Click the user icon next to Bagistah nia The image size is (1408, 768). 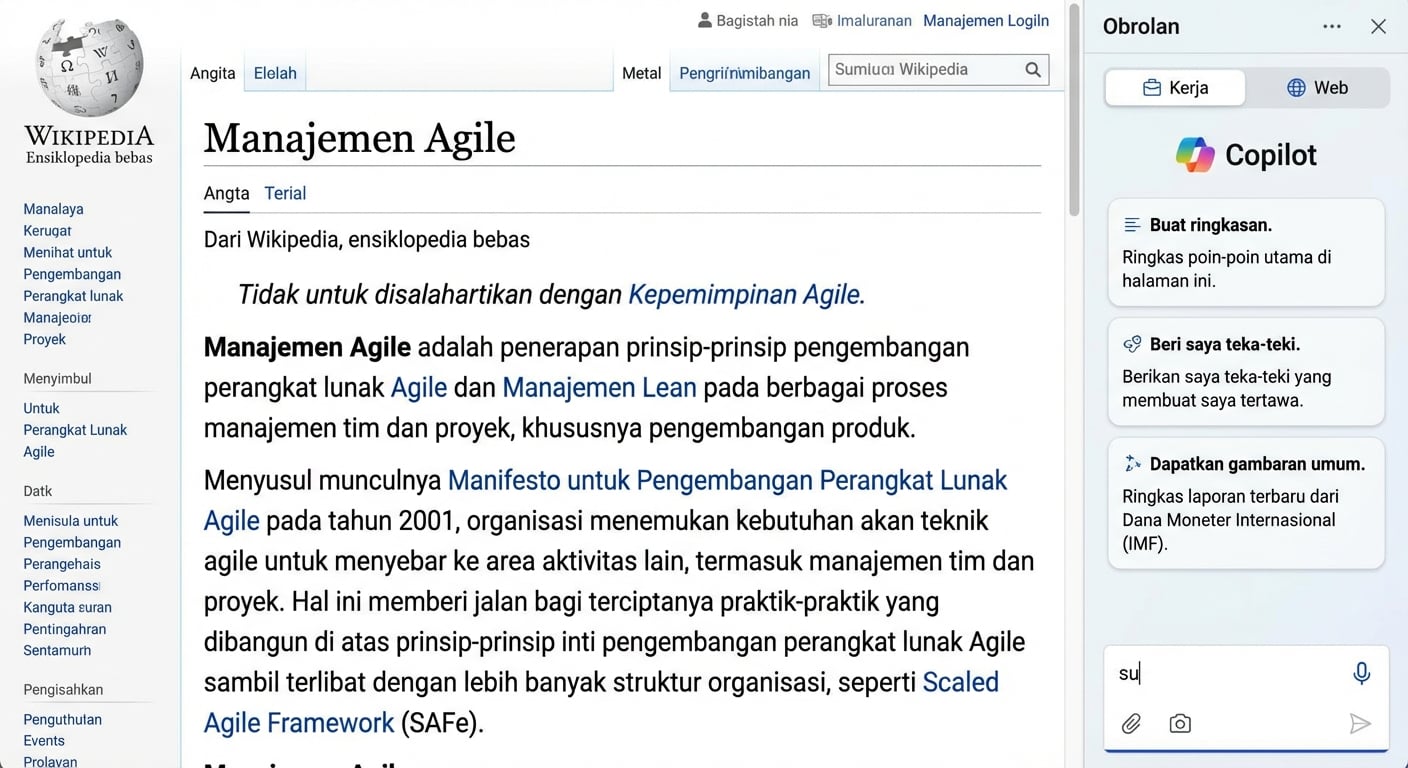(x=703, y=20)
